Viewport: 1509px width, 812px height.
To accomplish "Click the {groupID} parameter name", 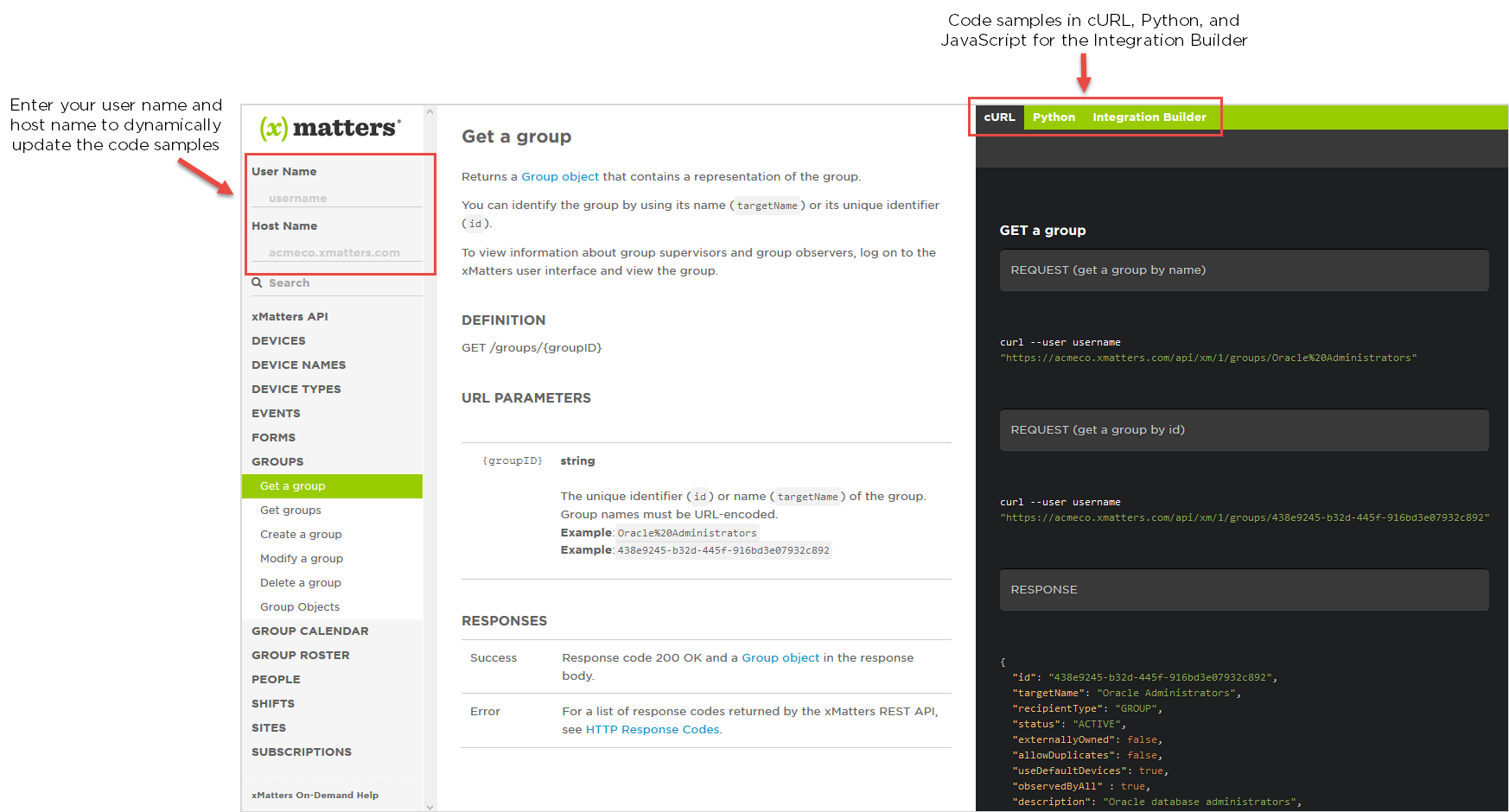I will click(x=513, y=461).
